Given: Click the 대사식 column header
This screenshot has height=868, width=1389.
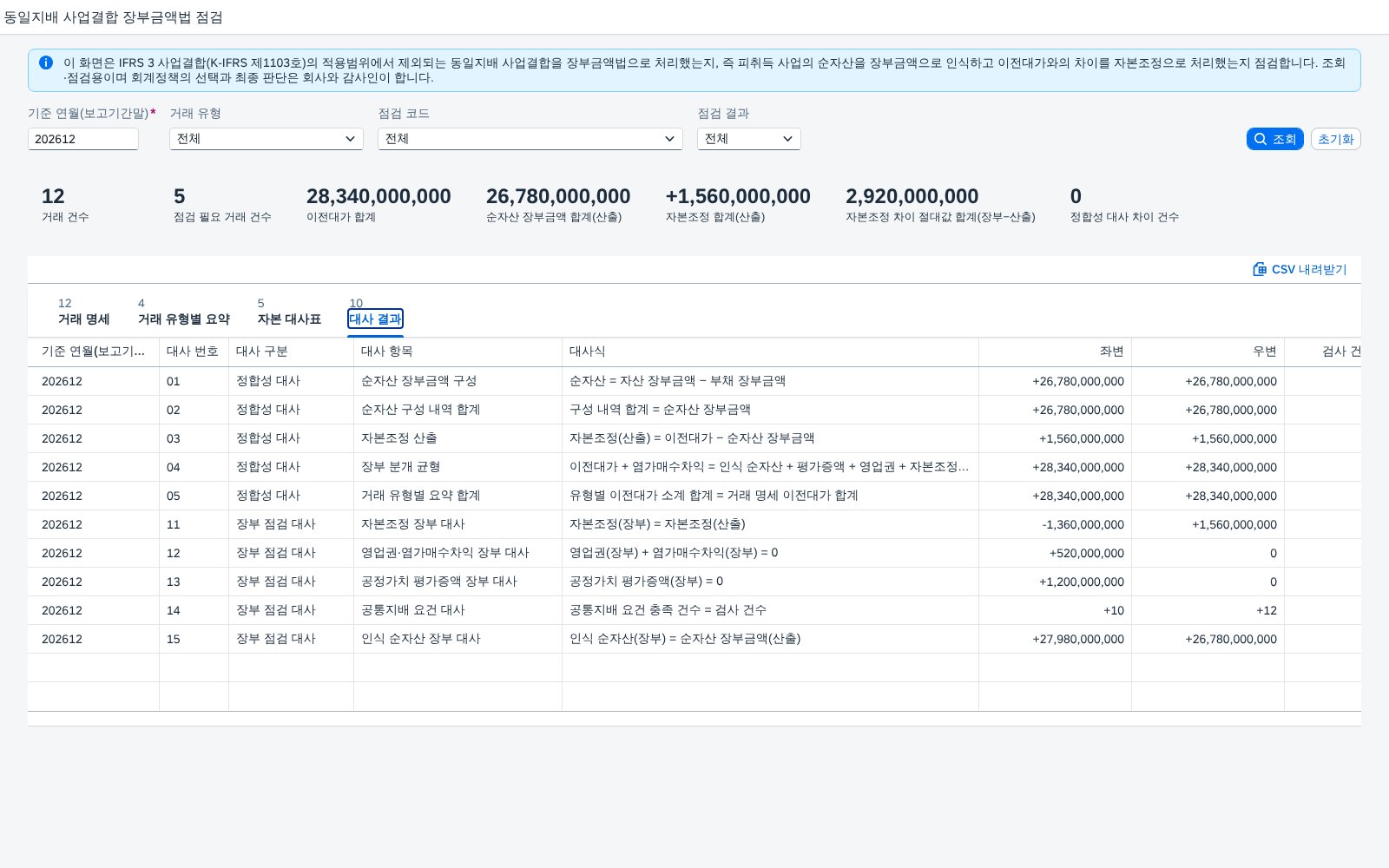Looking at the screenshot, I should (x=770, y=352).
